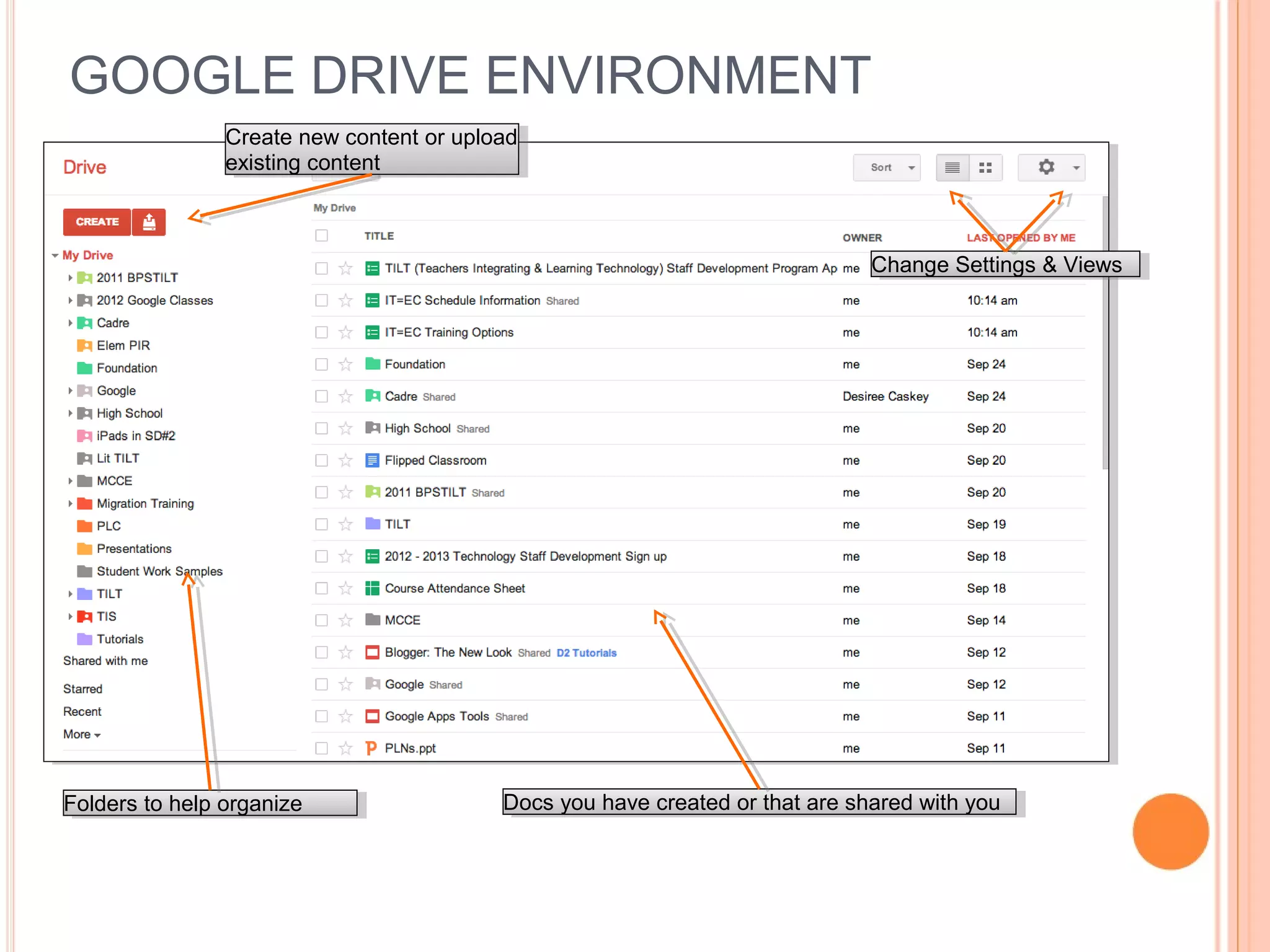Click the Foundation folder icon in file list
Screen dimensions: 1270x952
coord(372,364)
